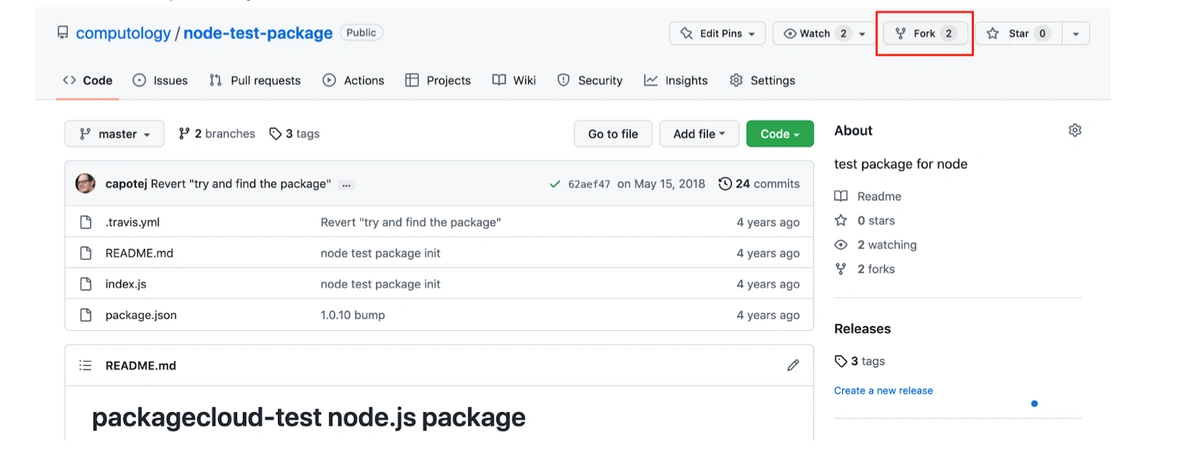
Task: Click the Watch count badge 2
Action: click(843, 33)
